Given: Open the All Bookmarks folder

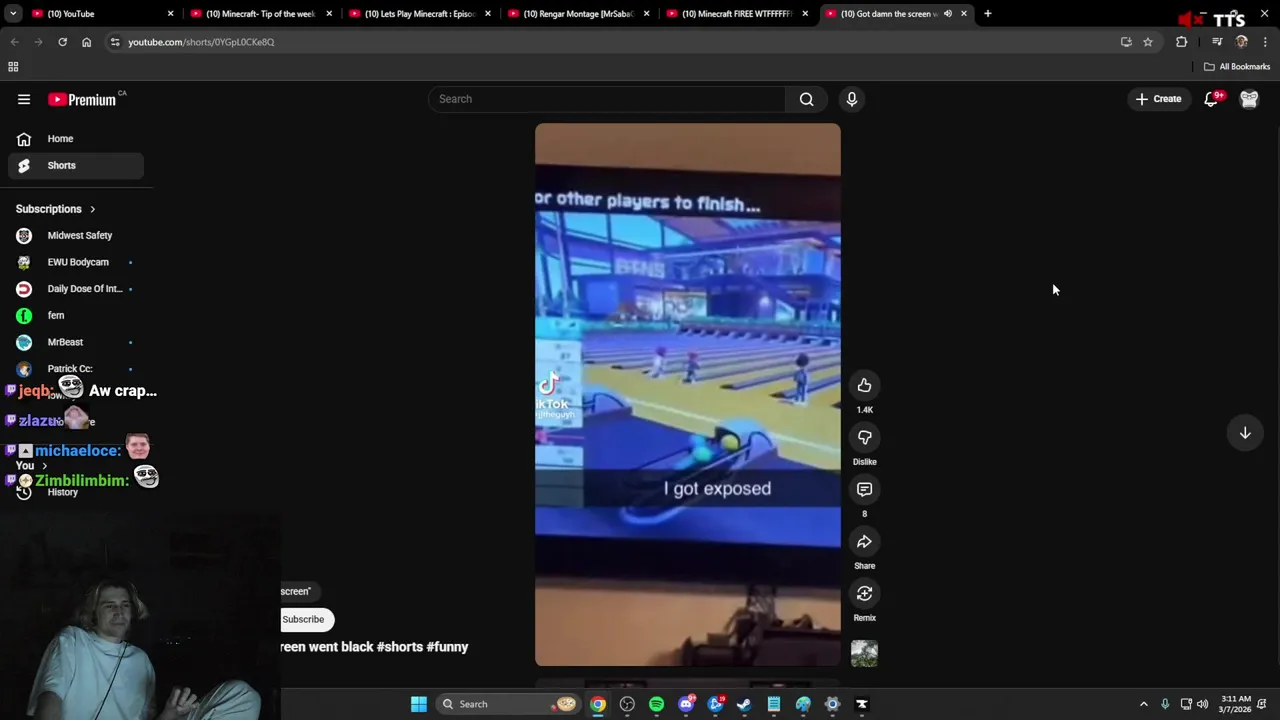Looking at the screenshot, I should click(x=1237, y=67).
